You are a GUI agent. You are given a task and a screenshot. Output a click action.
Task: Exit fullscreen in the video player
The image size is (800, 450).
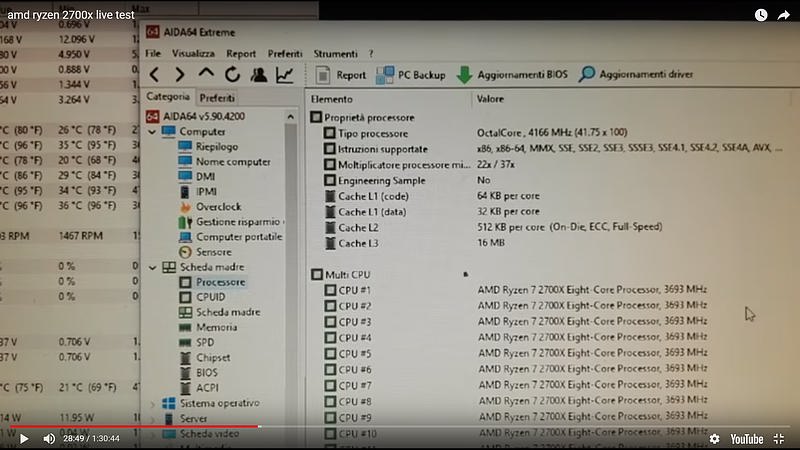click(x=779, y=439)
